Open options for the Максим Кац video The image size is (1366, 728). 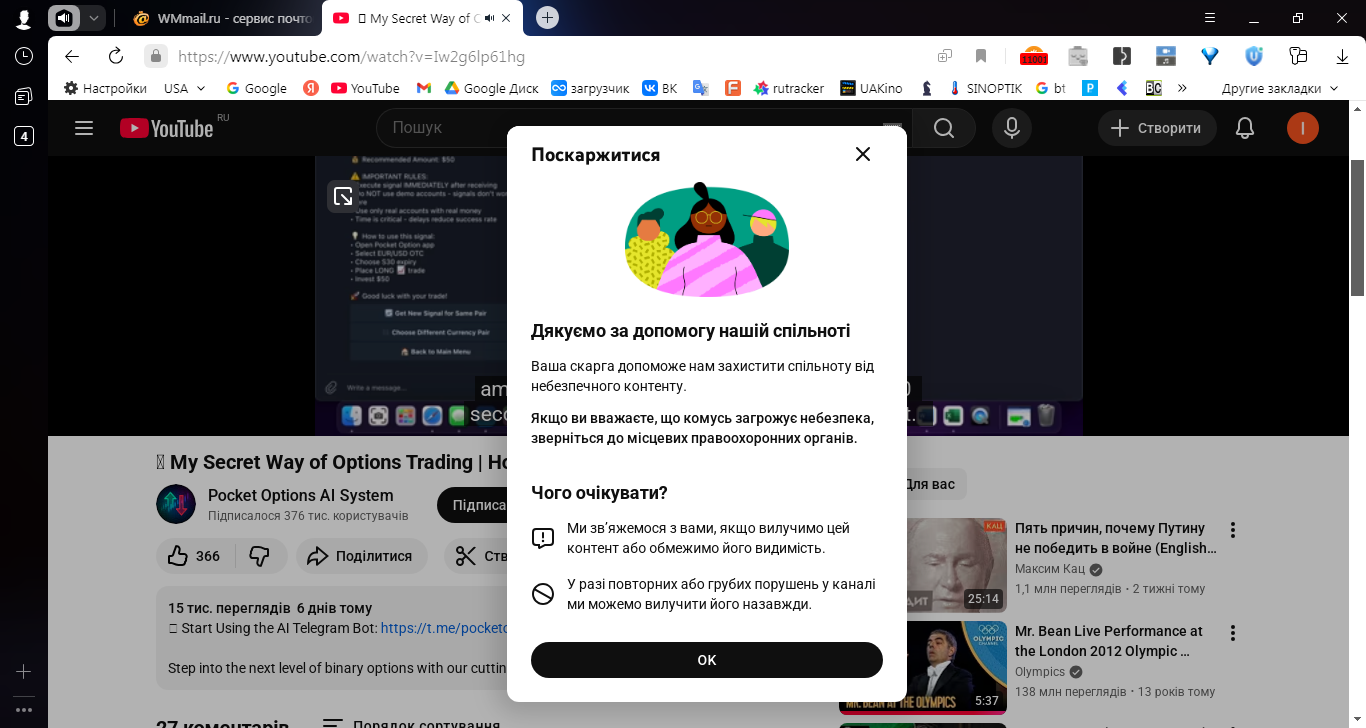point(1233,530)
